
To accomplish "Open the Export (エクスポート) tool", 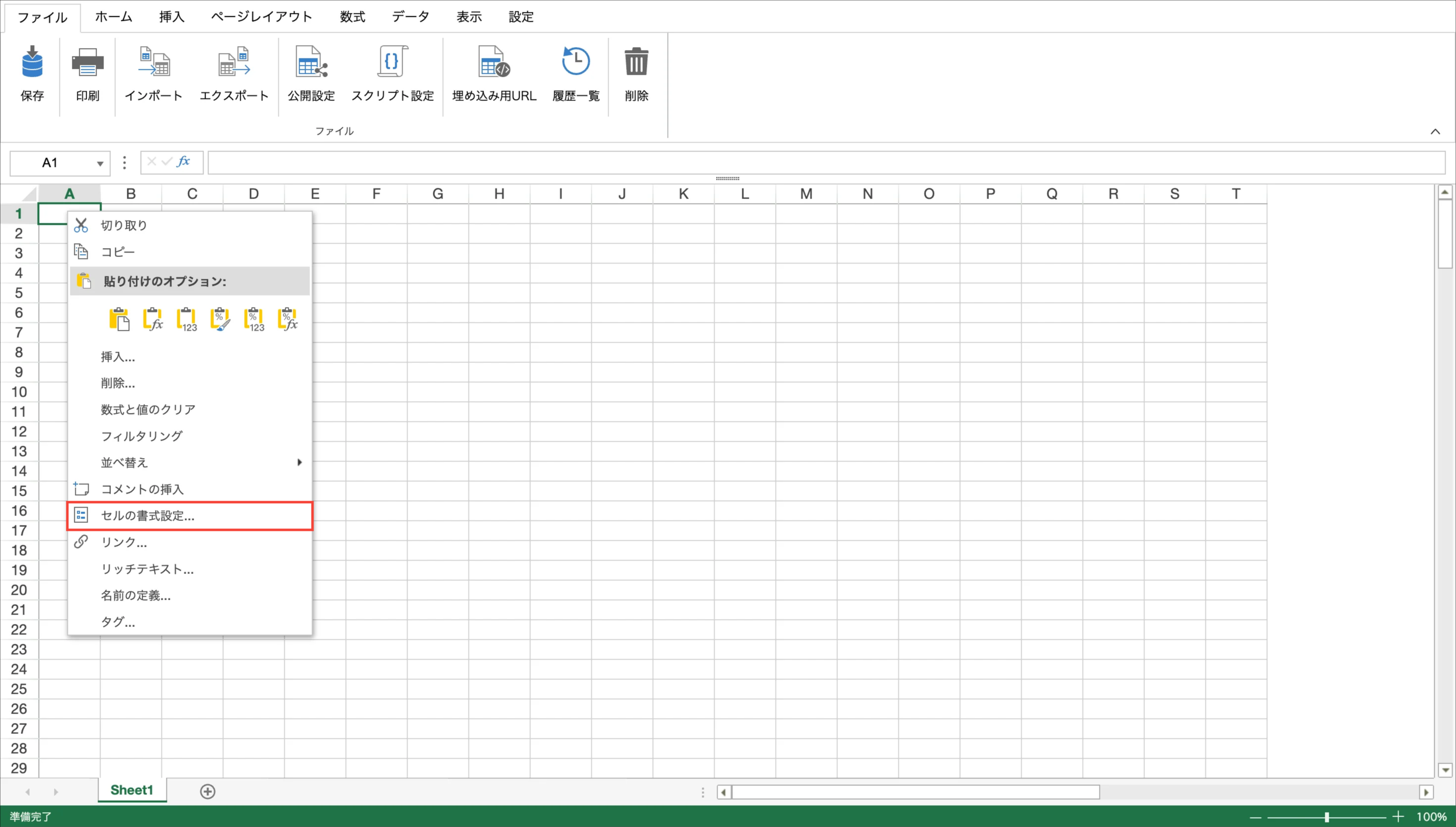I will click(x=234, y=62).
